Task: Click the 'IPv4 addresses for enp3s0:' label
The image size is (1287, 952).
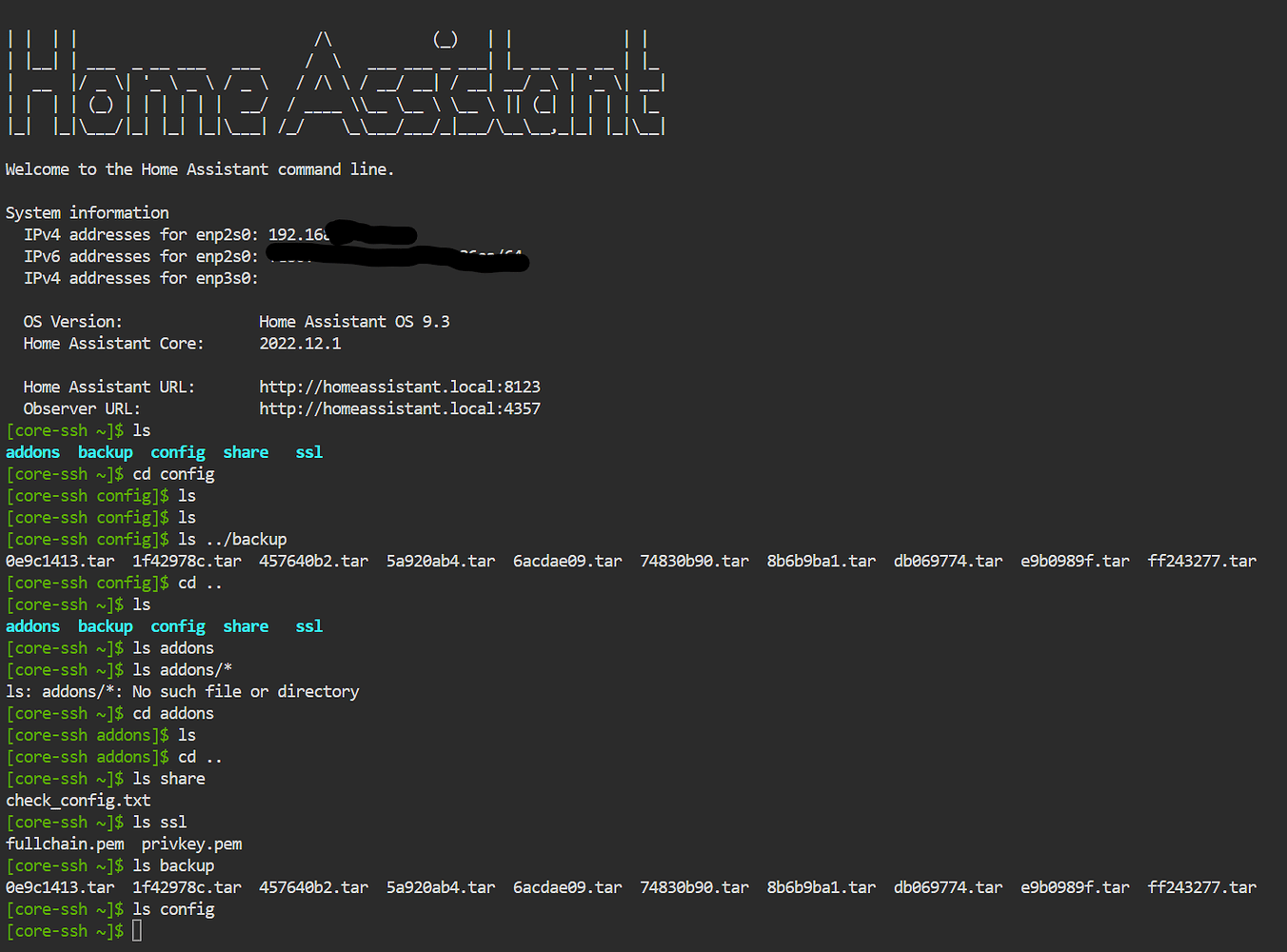Action: [141, 279]
